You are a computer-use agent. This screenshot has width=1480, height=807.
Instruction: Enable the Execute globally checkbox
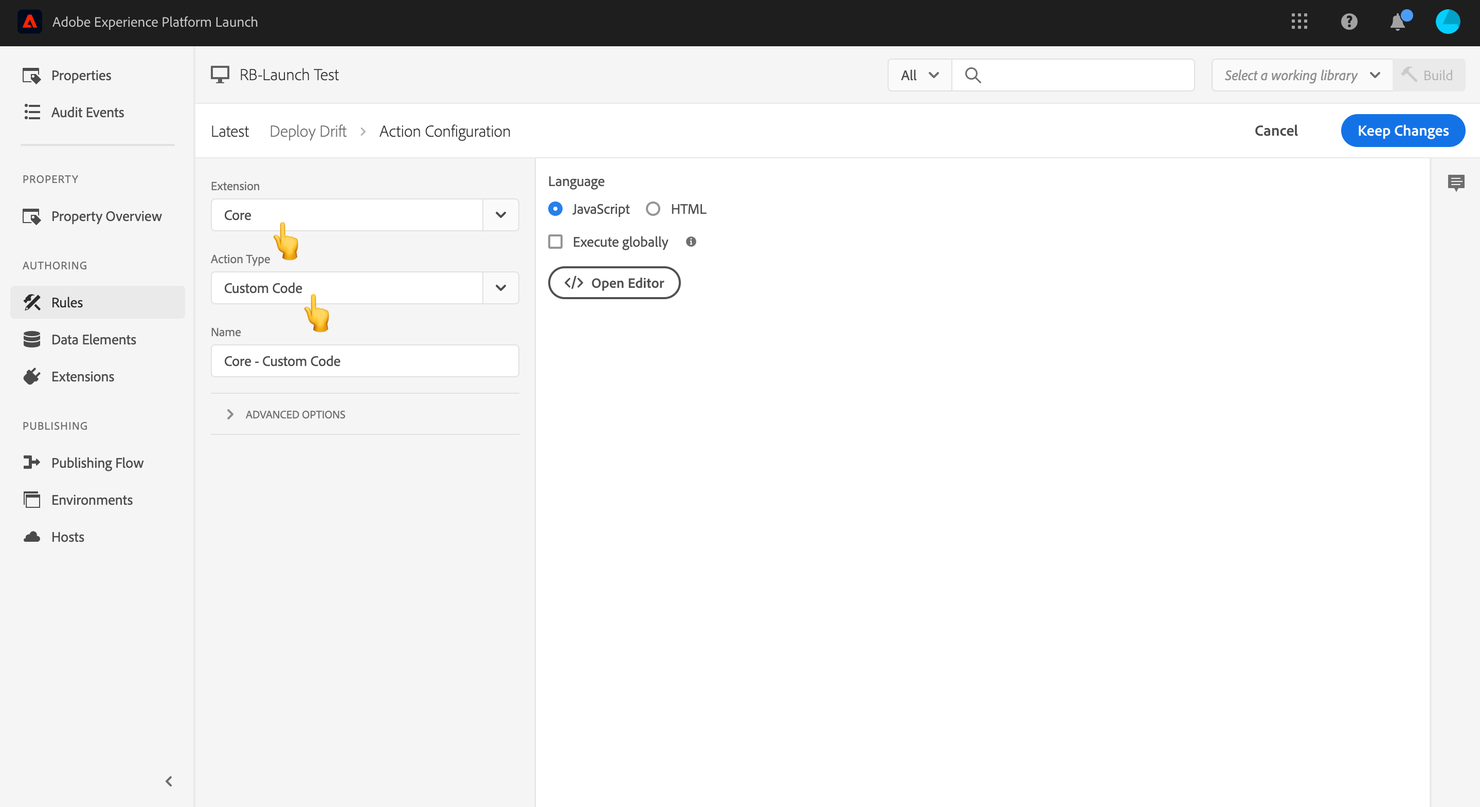click(x=556, y=242)
